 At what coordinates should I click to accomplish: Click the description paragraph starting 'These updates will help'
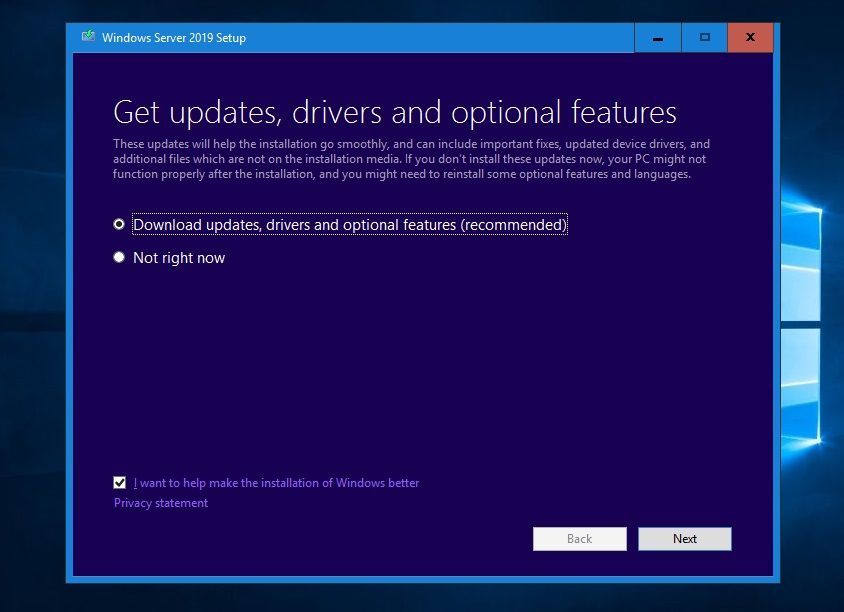tap(411, 159)
